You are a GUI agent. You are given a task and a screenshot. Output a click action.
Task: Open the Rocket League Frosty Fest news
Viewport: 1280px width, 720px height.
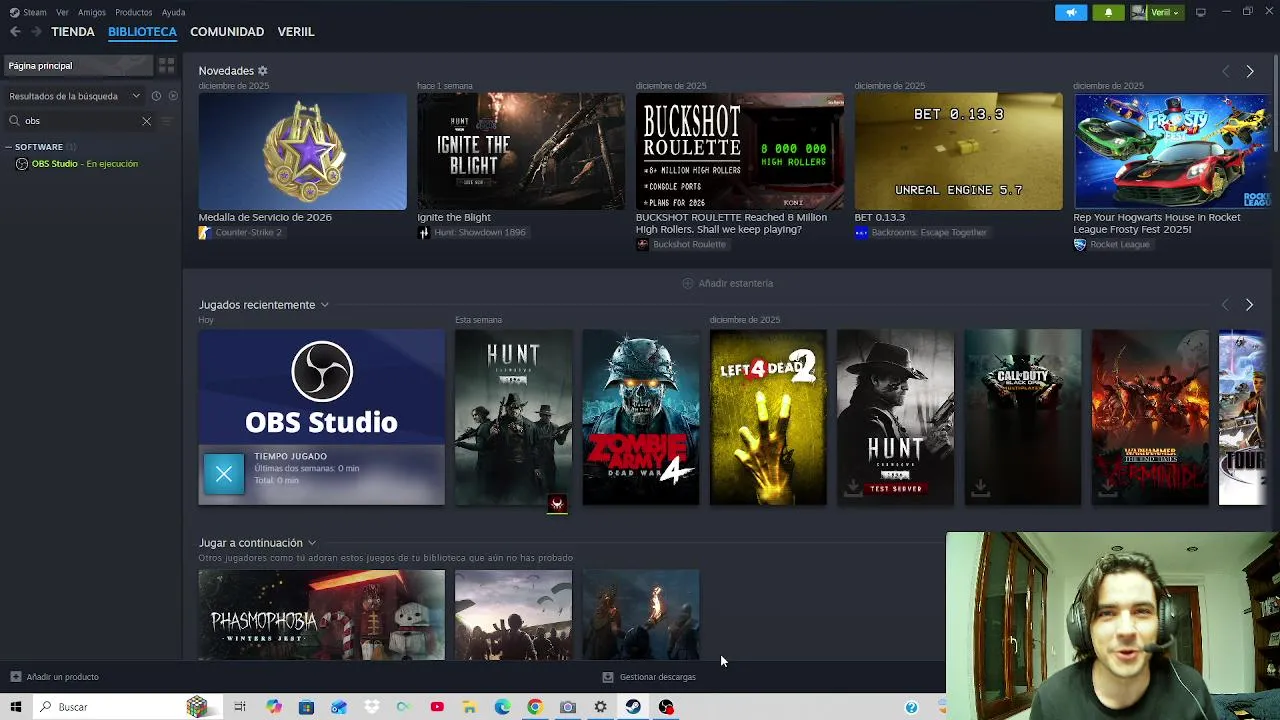1171,152
